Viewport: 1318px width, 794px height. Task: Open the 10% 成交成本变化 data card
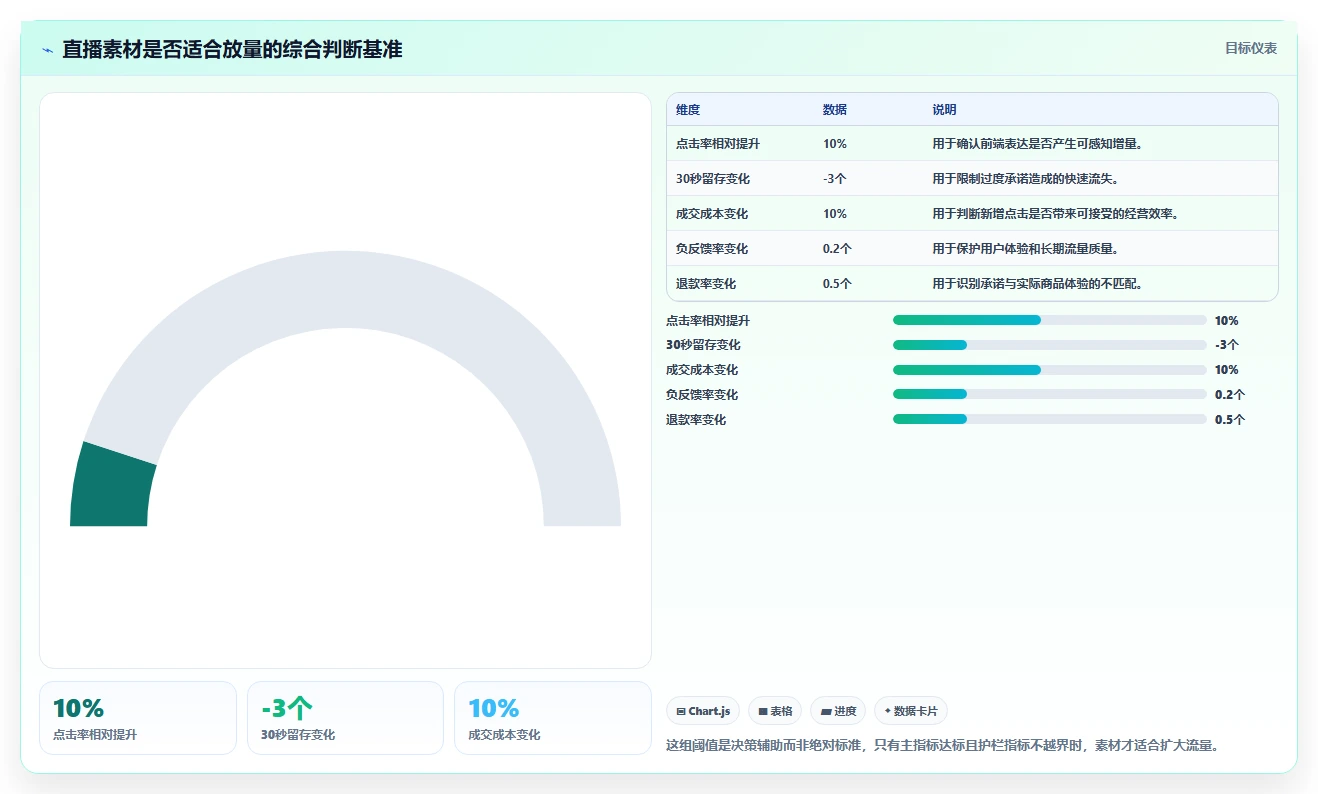553,718
